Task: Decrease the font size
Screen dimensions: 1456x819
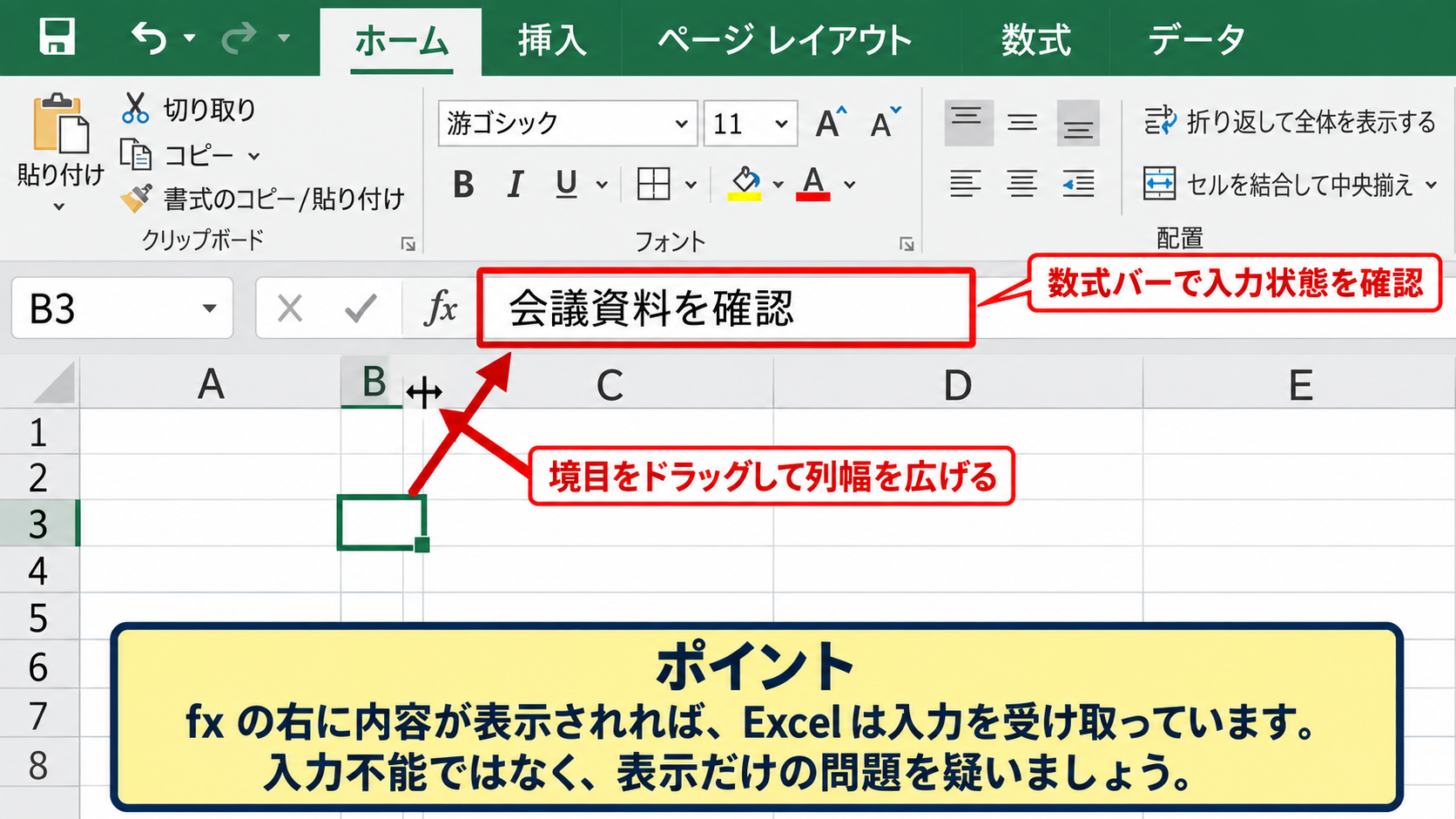Action: point(886,123)
